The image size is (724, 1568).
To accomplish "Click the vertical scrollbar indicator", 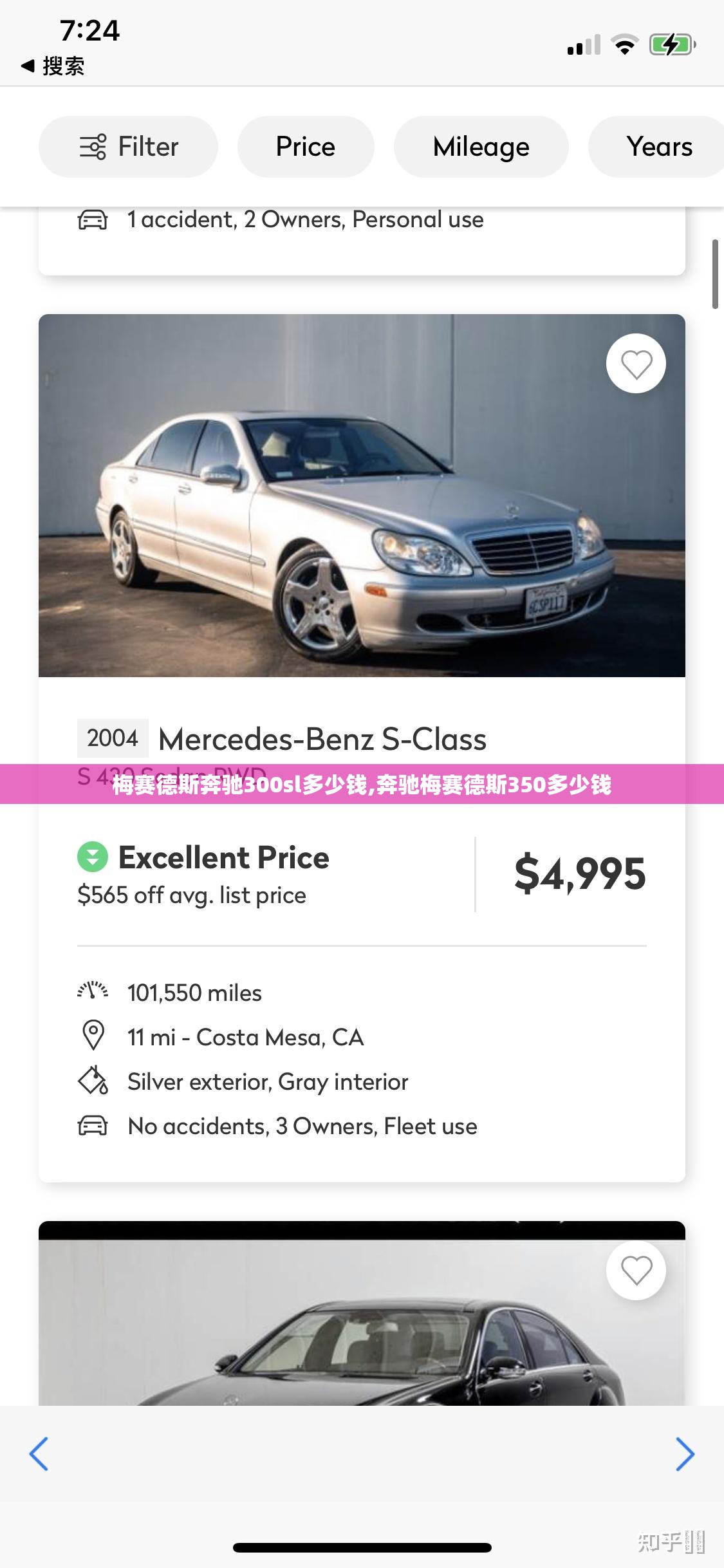I will (x=714, y=274).
